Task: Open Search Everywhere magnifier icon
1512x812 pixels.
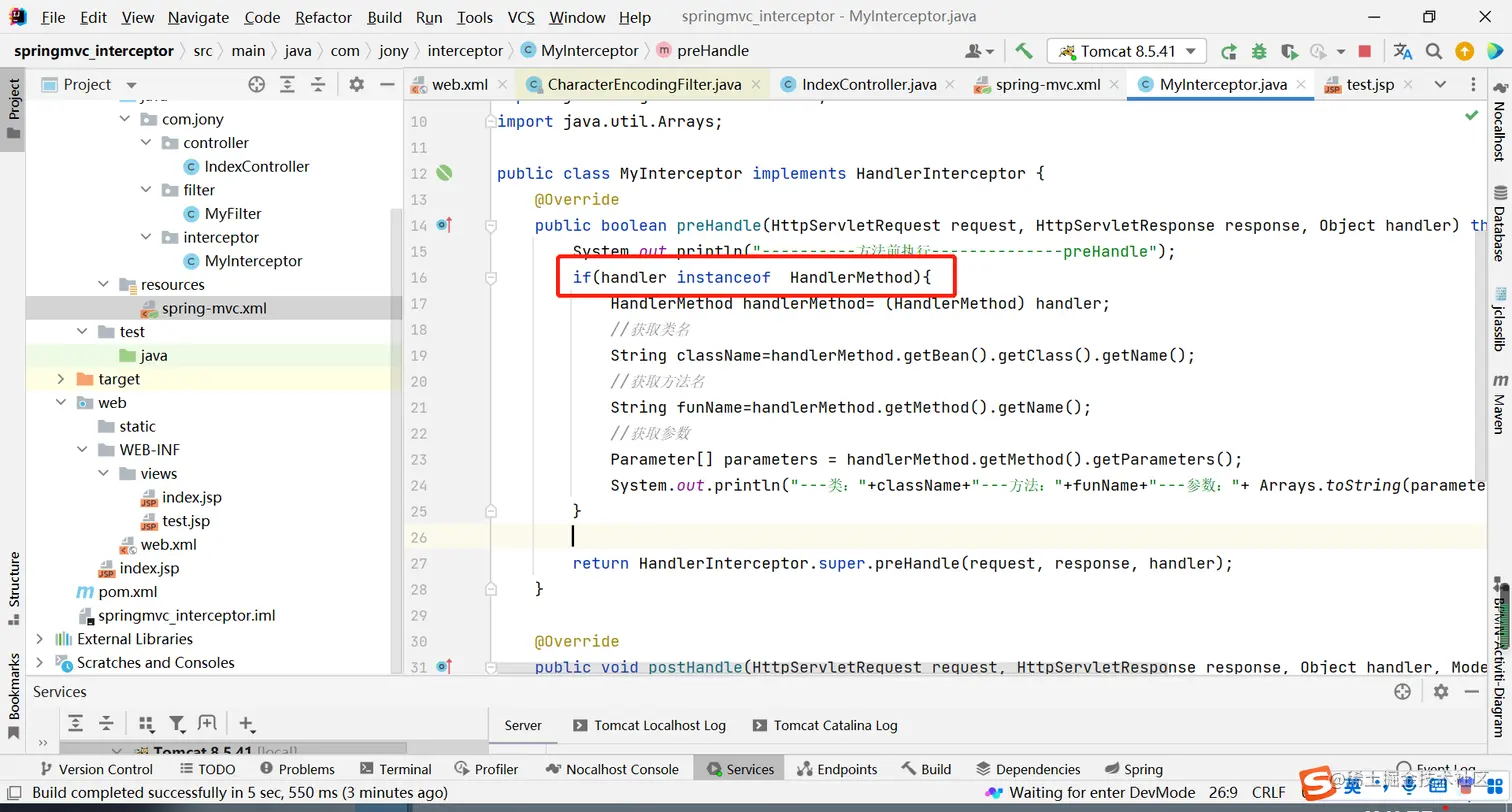Action: 1434,51
